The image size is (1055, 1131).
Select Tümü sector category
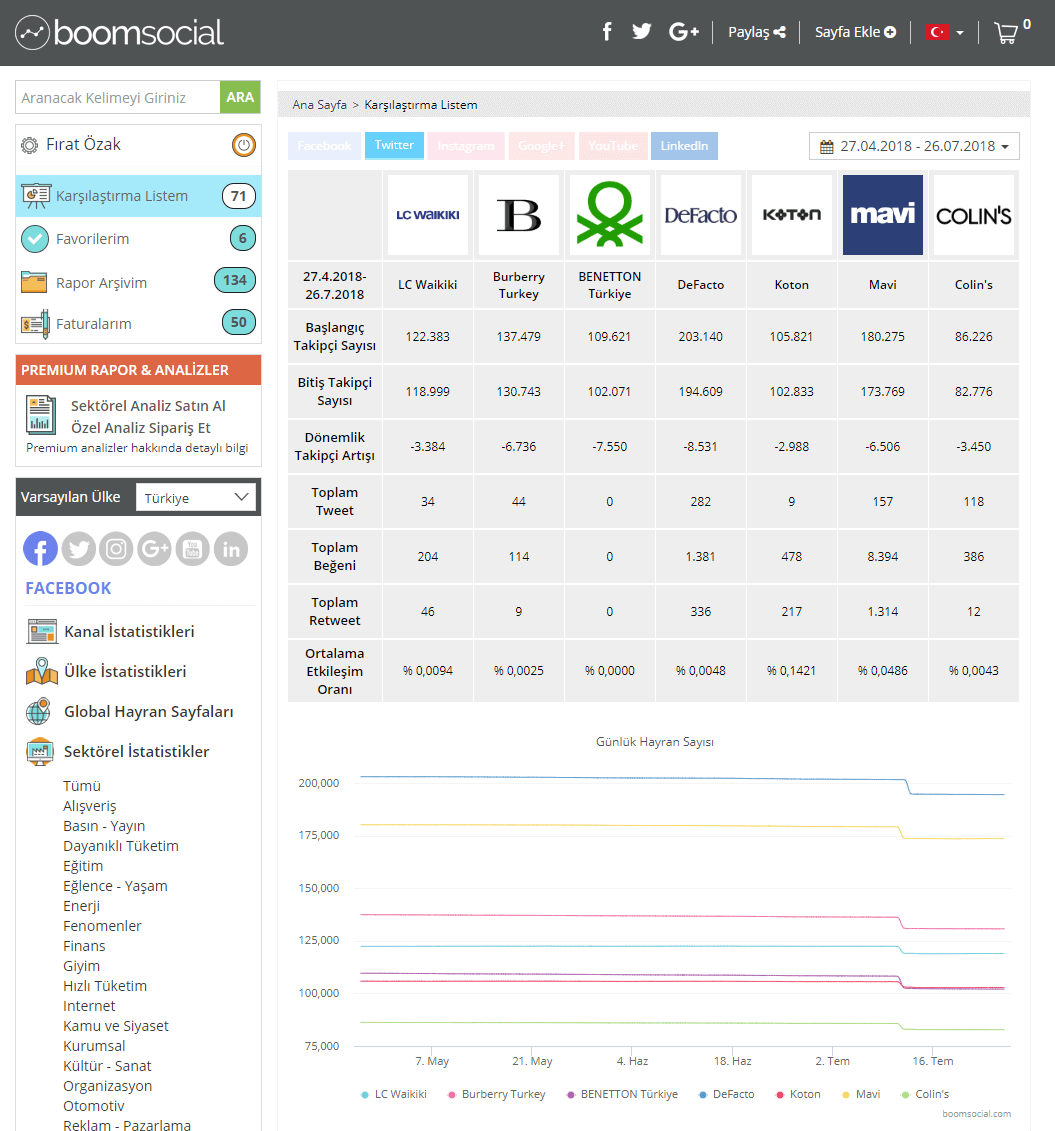[81, 786]
